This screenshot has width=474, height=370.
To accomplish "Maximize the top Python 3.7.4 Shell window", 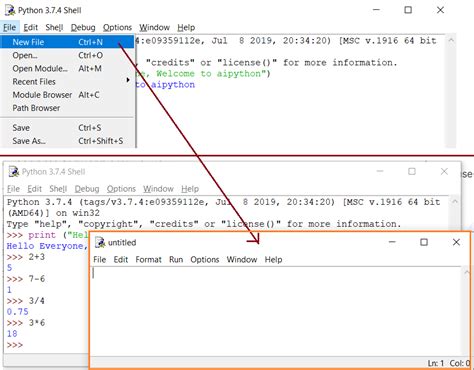I will 408,10.
